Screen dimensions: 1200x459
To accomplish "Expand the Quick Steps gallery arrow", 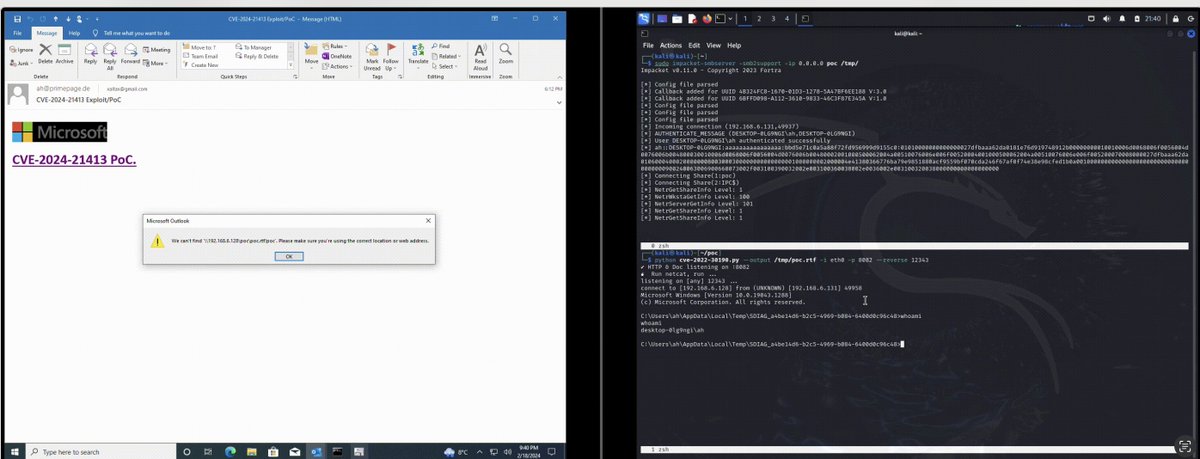I will [x=289, y=66].
